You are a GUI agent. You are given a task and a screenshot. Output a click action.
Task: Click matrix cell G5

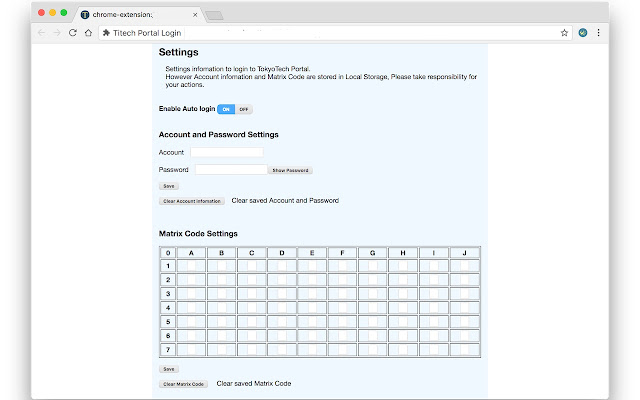tap(372, 322)
